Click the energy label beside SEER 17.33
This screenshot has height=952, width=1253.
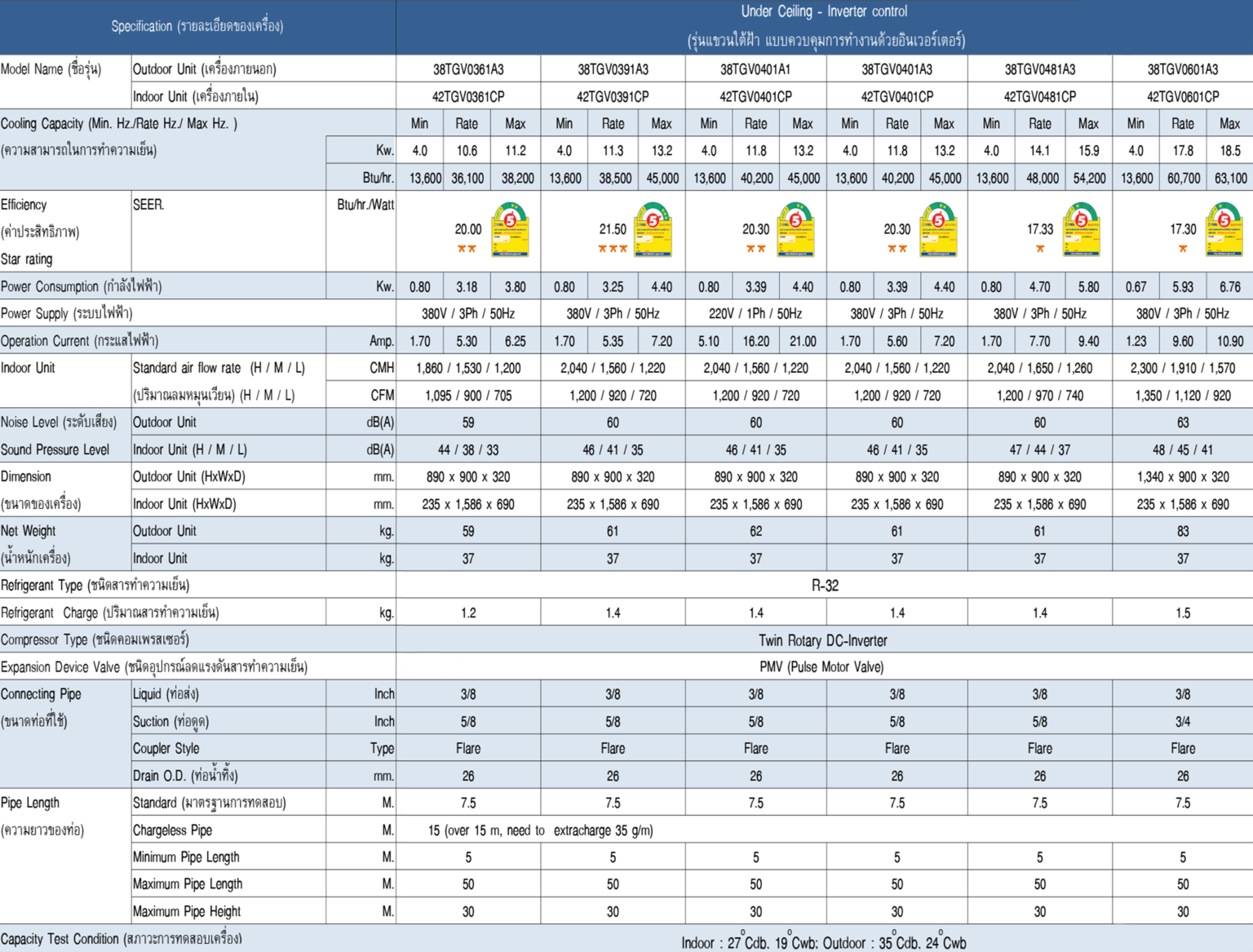(1081, 231)
